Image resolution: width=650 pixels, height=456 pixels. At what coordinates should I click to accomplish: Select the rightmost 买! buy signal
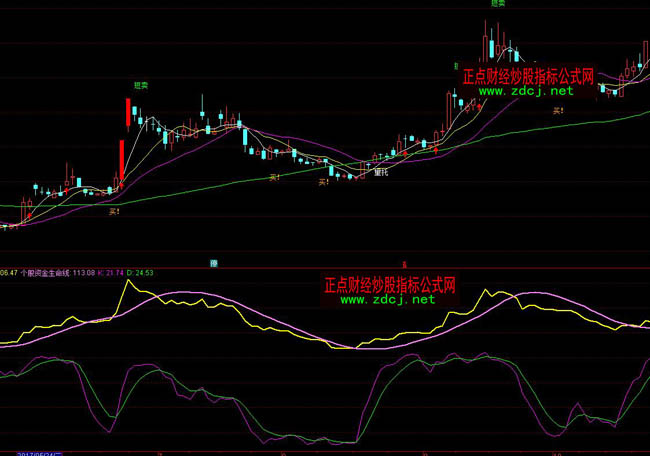point(558,111)
